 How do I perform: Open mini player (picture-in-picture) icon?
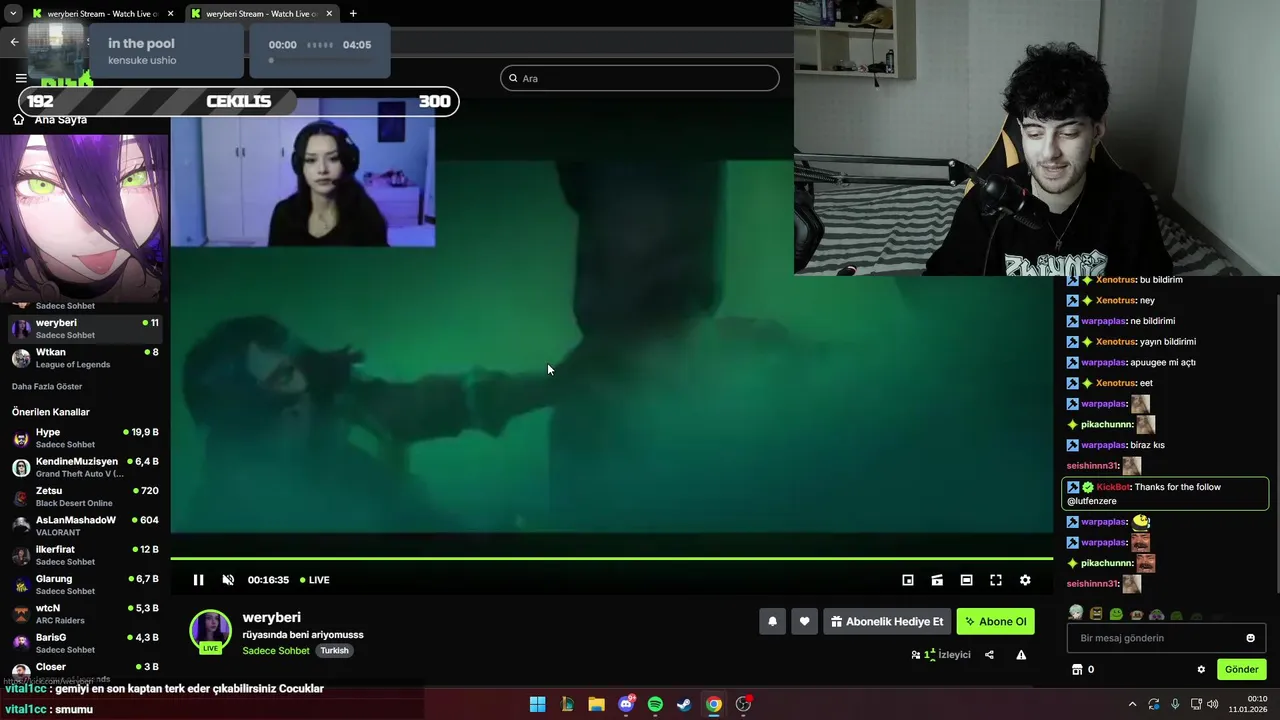pyautogui.click(x=908, y=580)
